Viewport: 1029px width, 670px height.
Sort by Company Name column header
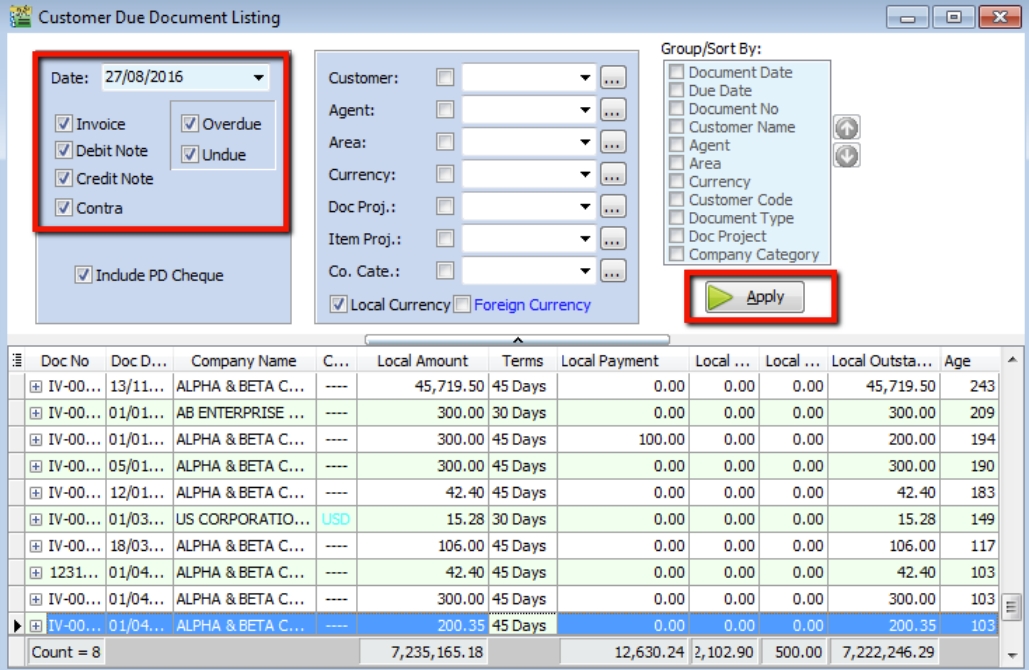(244, 361)
